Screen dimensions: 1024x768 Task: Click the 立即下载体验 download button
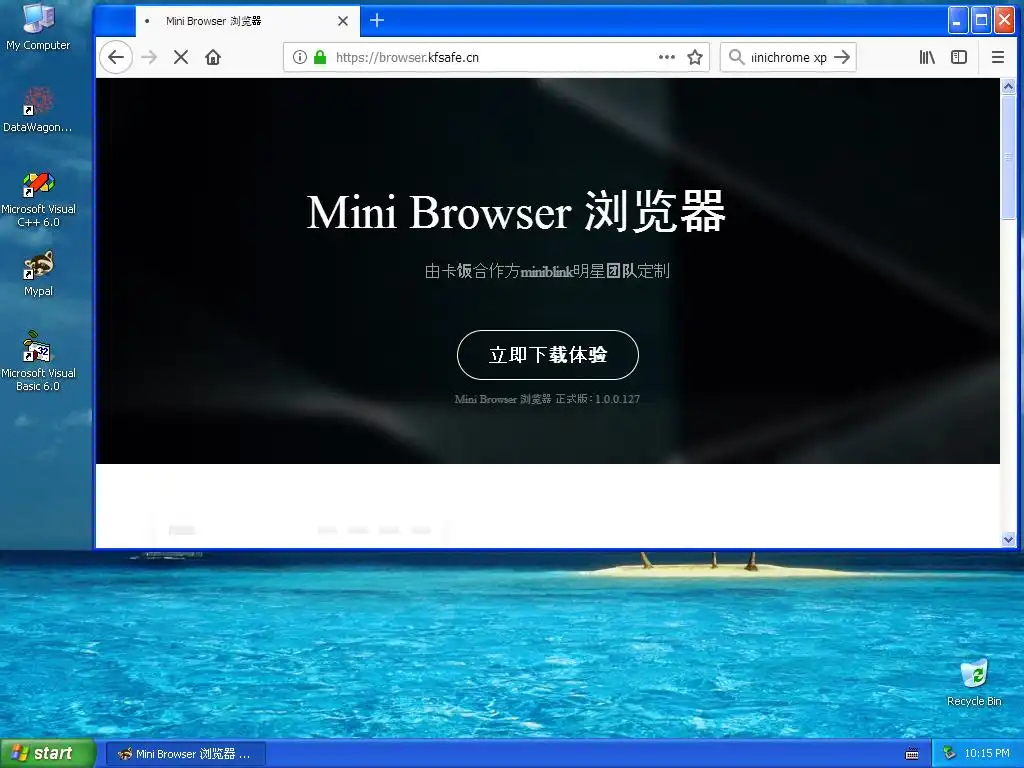pos(548,355)
